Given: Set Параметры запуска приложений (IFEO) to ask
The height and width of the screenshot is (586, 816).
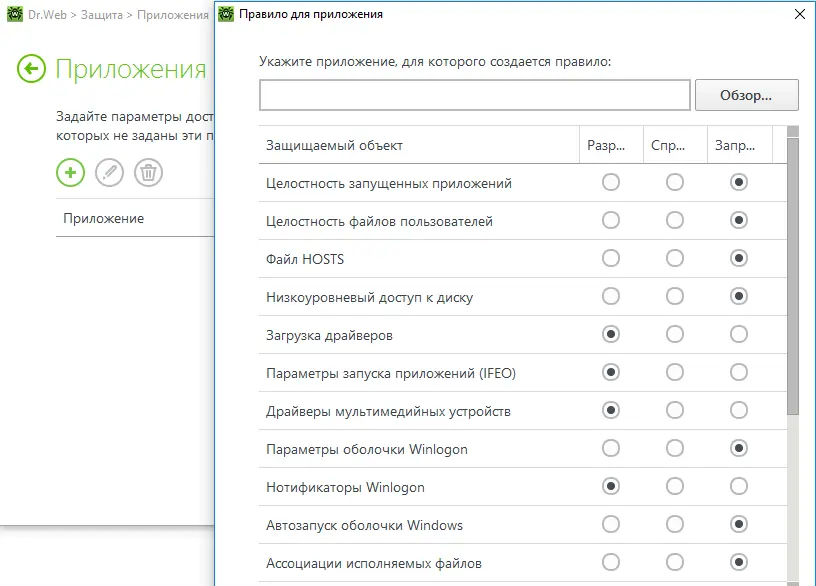Looking at the screenshot, I should [675, 372].
